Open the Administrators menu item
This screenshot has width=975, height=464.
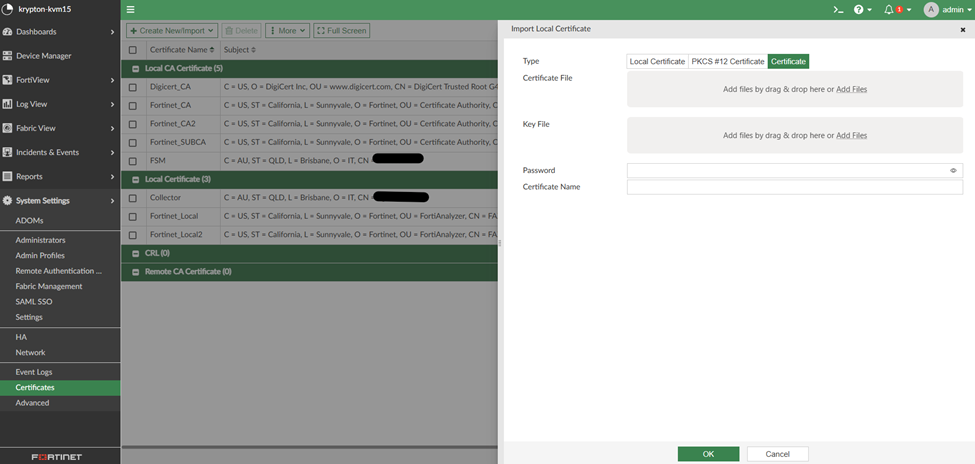click(40, 240)
